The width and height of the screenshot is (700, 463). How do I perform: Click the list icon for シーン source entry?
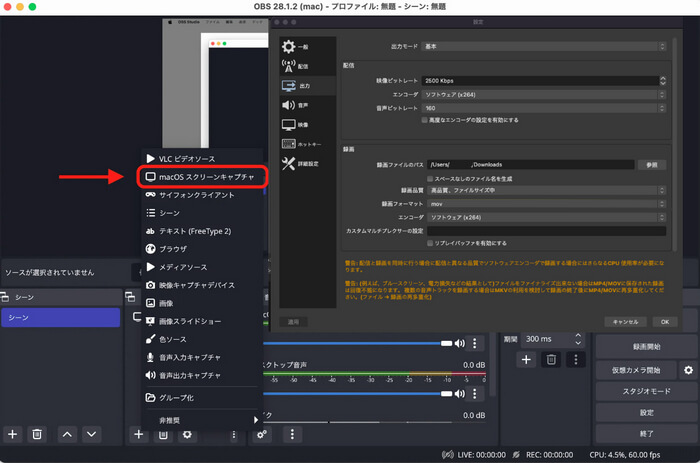point(150,213)
